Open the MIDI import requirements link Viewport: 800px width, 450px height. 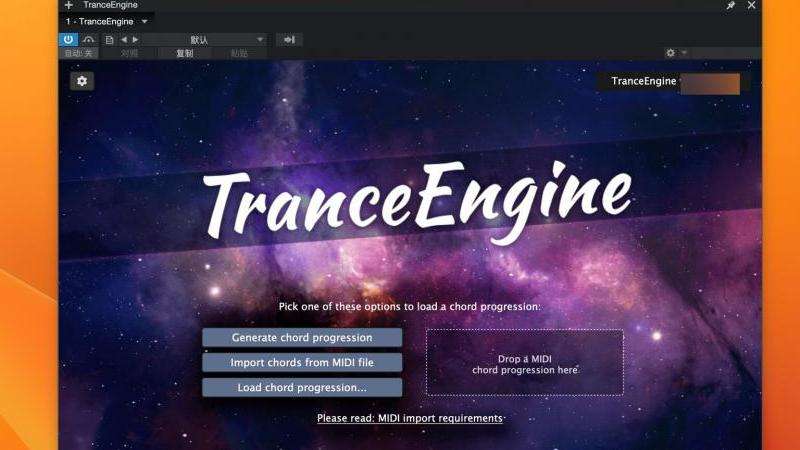point(410,418)
